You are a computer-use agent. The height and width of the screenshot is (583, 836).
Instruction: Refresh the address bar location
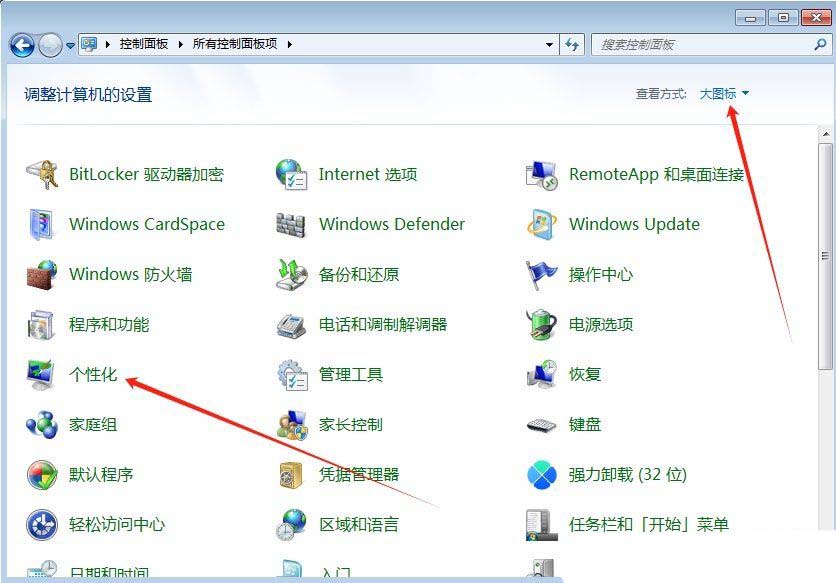point(572,45)
